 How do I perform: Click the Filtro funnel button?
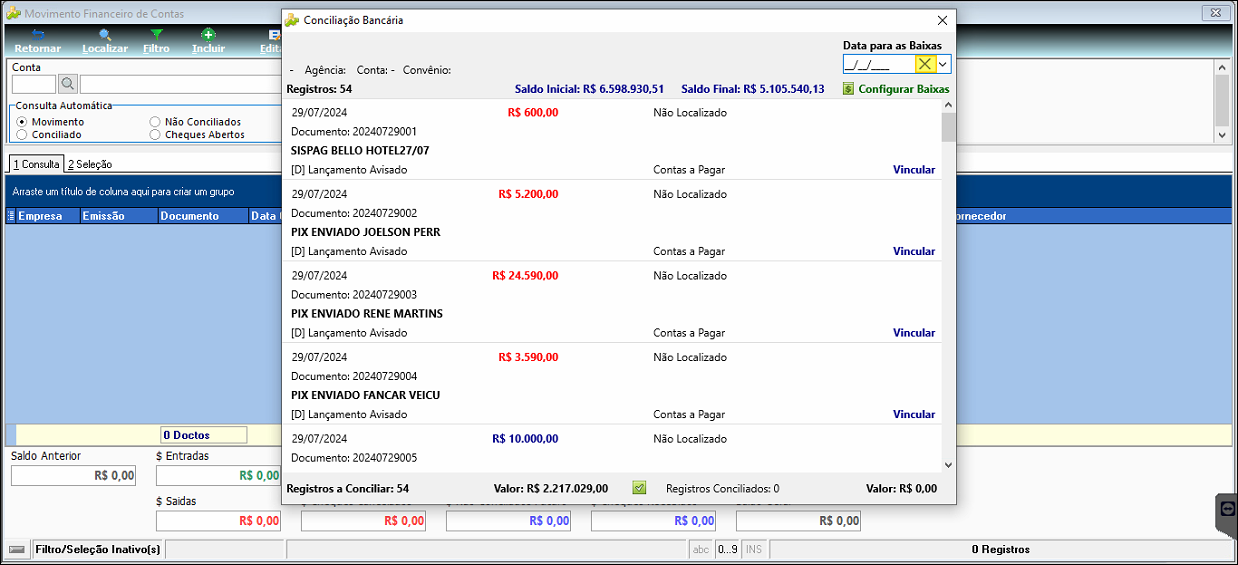pyautogui.click(x=156, y=41)
